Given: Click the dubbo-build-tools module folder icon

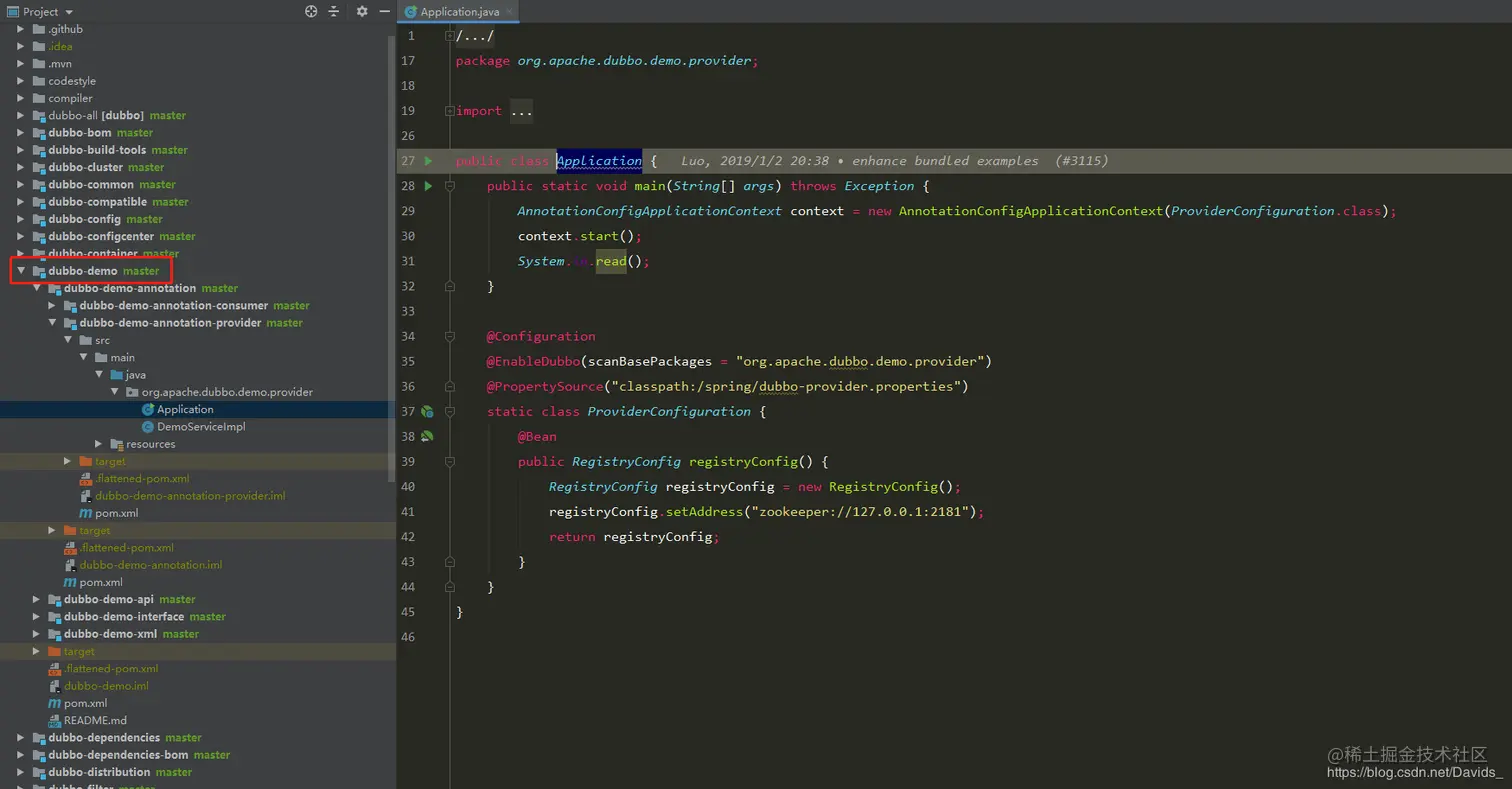Looking at the screenshot, I should coord(39,150).
